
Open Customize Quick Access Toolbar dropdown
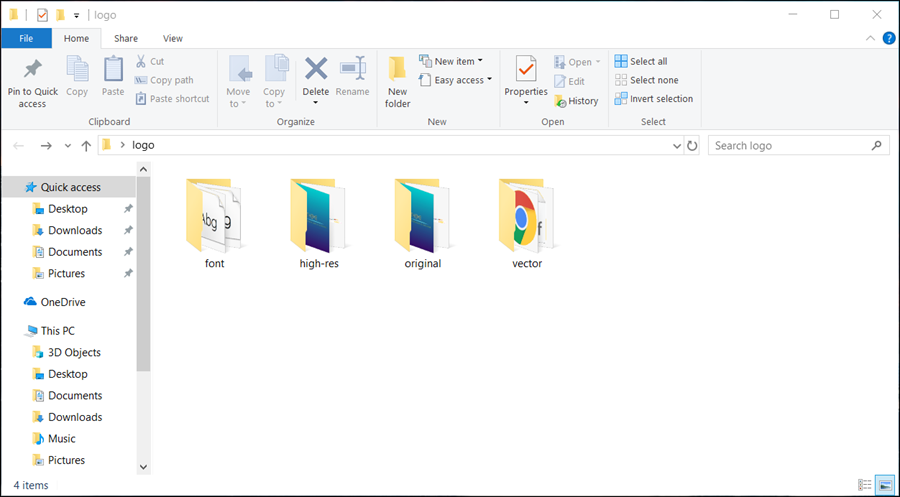(76, 15)
